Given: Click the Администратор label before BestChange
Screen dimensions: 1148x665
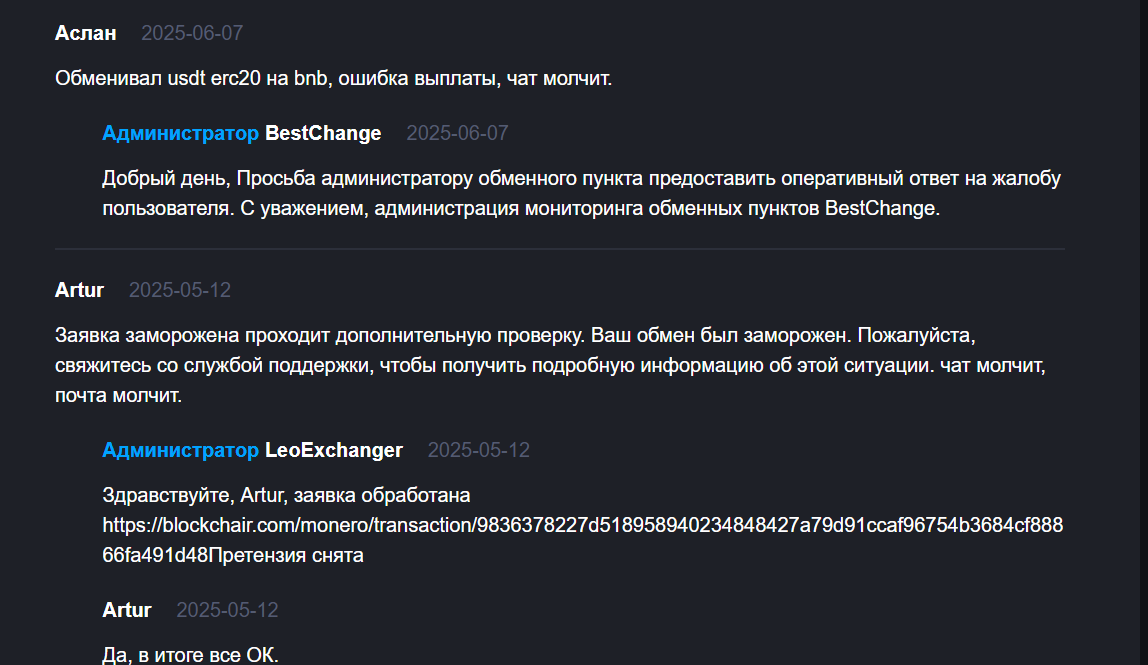Looking at the screenshot, I should (180, 133).
